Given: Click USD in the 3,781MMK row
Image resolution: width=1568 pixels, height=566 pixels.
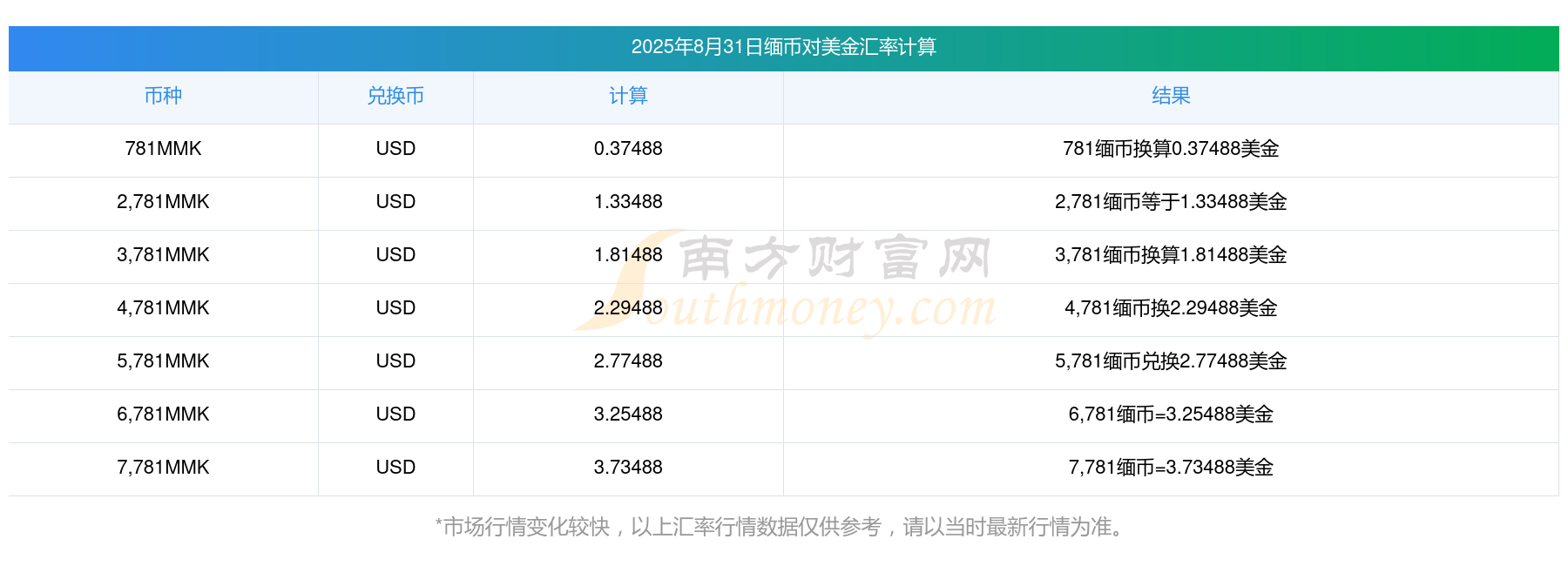Looking at the screenshot, I should tap(395, 255).
